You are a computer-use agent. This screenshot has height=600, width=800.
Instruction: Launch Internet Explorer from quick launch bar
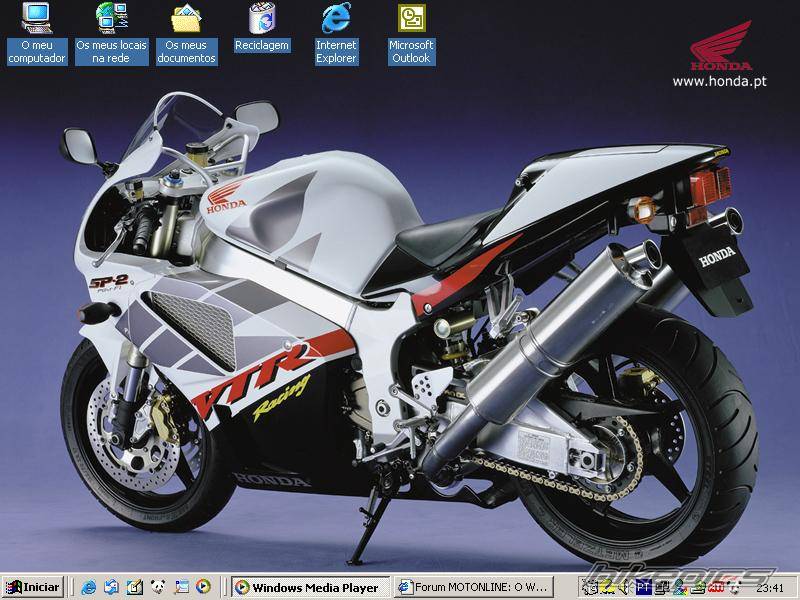(x=89, y=587)
